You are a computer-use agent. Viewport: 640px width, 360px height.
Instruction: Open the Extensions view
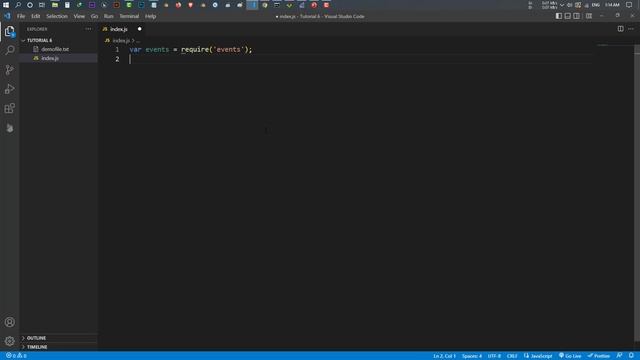point(9,108)
